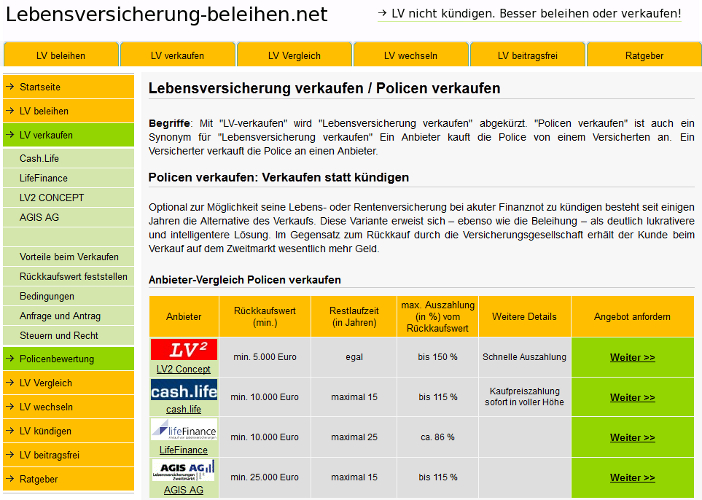Click the LifeFinance logo image
Image resolution: width=702 pixels, height=500 pixels.
click(183, 430)
